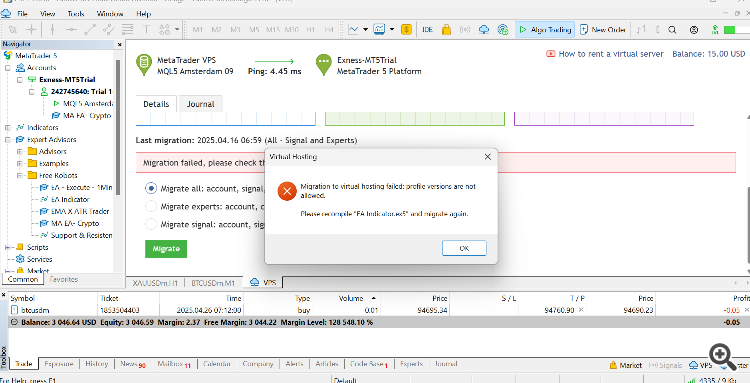Remove take profit 94760.90 with x
This screenshot has width=750, height=383.
click(581, 310)
